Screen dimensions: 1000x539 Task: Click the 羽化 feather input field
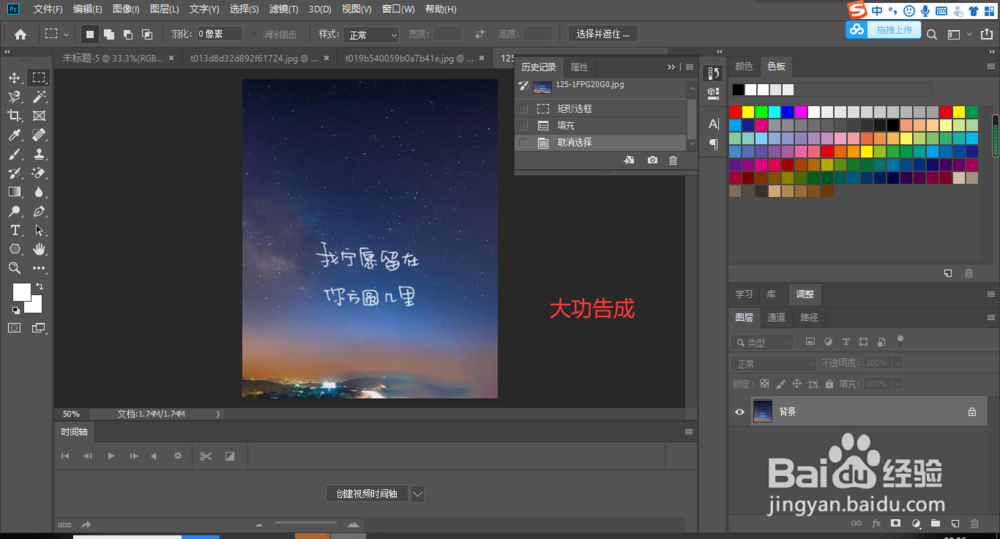point(219,34)
